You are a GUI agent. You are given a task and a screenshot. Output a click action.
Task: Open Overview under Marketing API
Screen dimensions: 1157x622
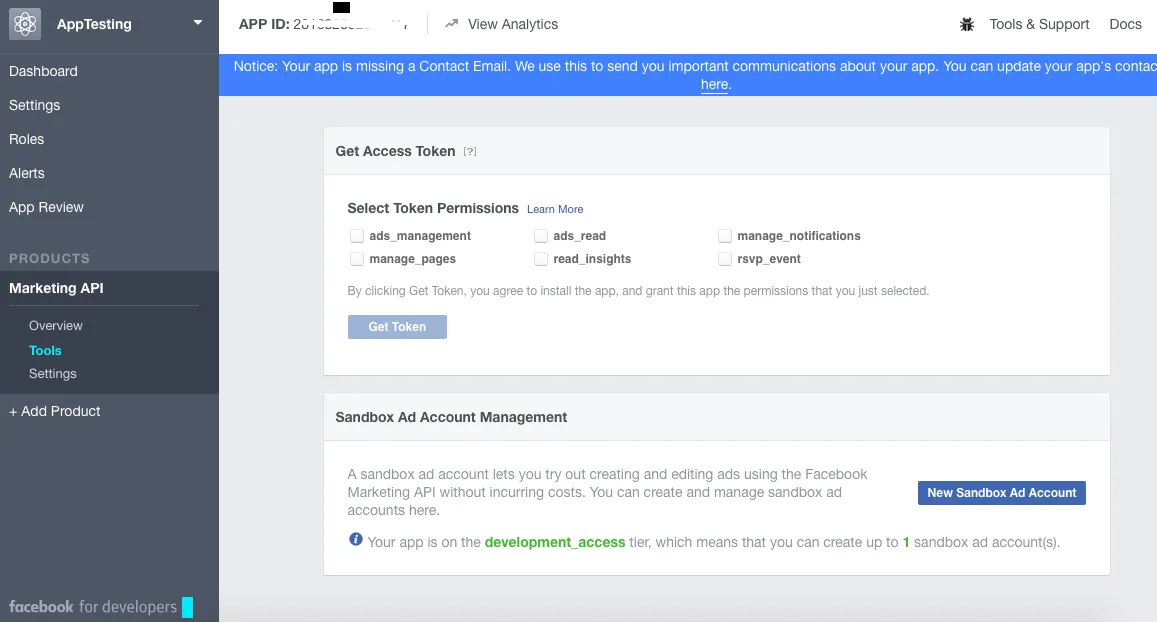point(55,325)
